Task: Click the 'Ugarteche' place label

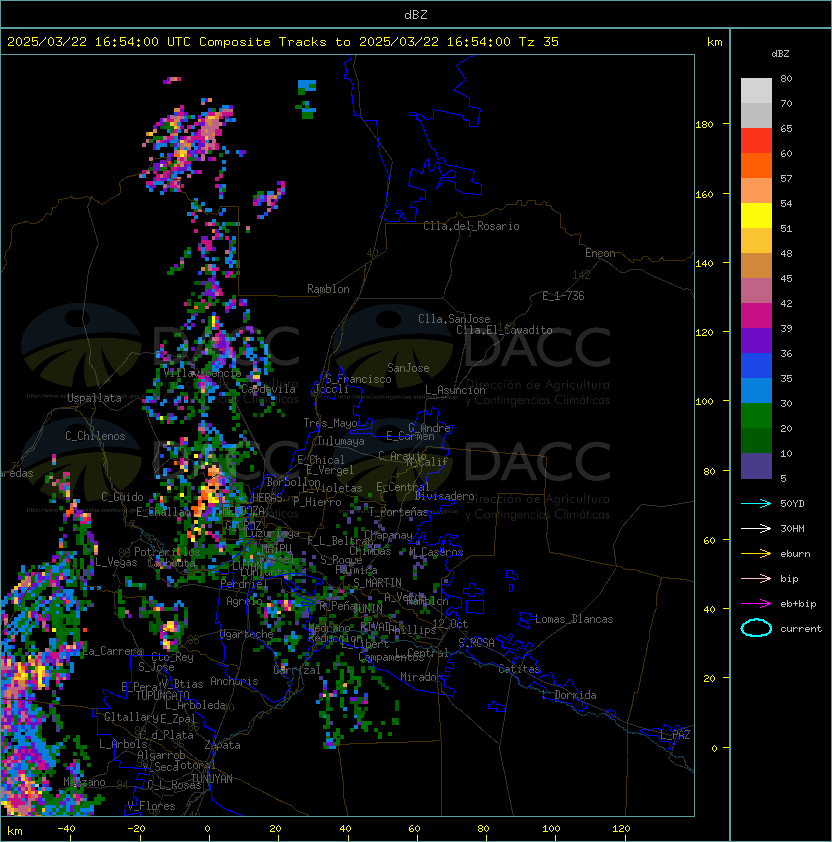Action: point(247,634)
